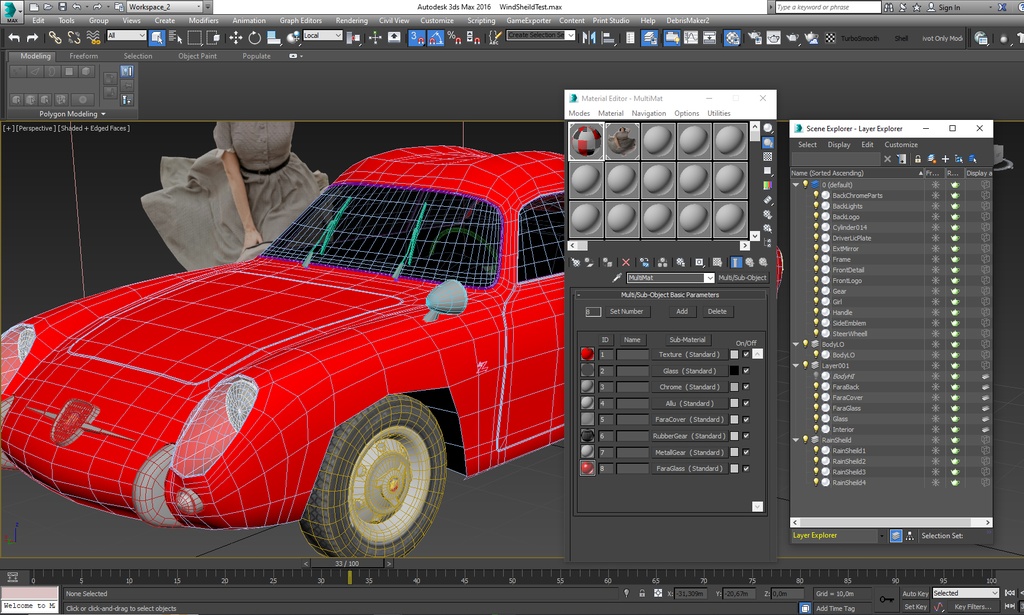Disable the FaraGlass sub-material checkbox

pos(746,468)
